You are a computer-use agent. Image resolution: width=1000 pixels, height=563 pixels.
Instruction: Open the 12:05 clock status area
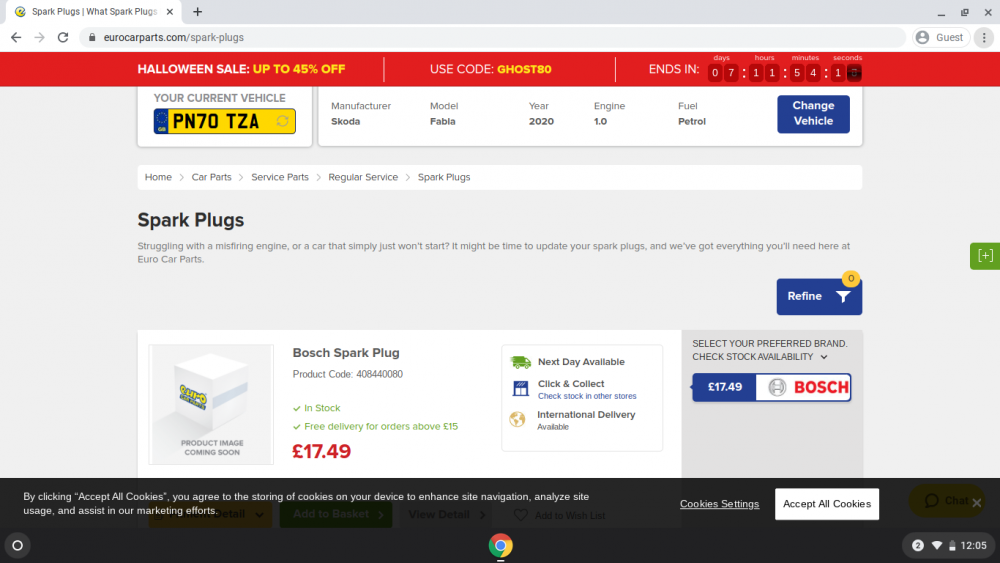tap(973, 545)
